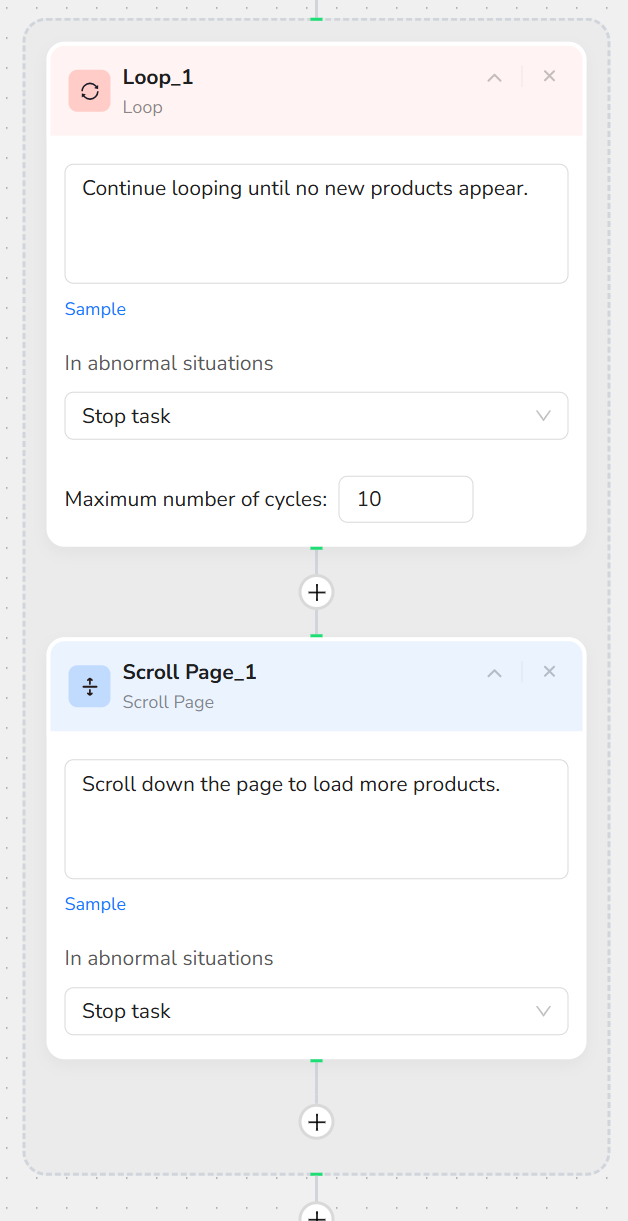Click into the 'Continue looping until' text box
The width and height of the screenshot is (628, 1221).
(316, 224)
